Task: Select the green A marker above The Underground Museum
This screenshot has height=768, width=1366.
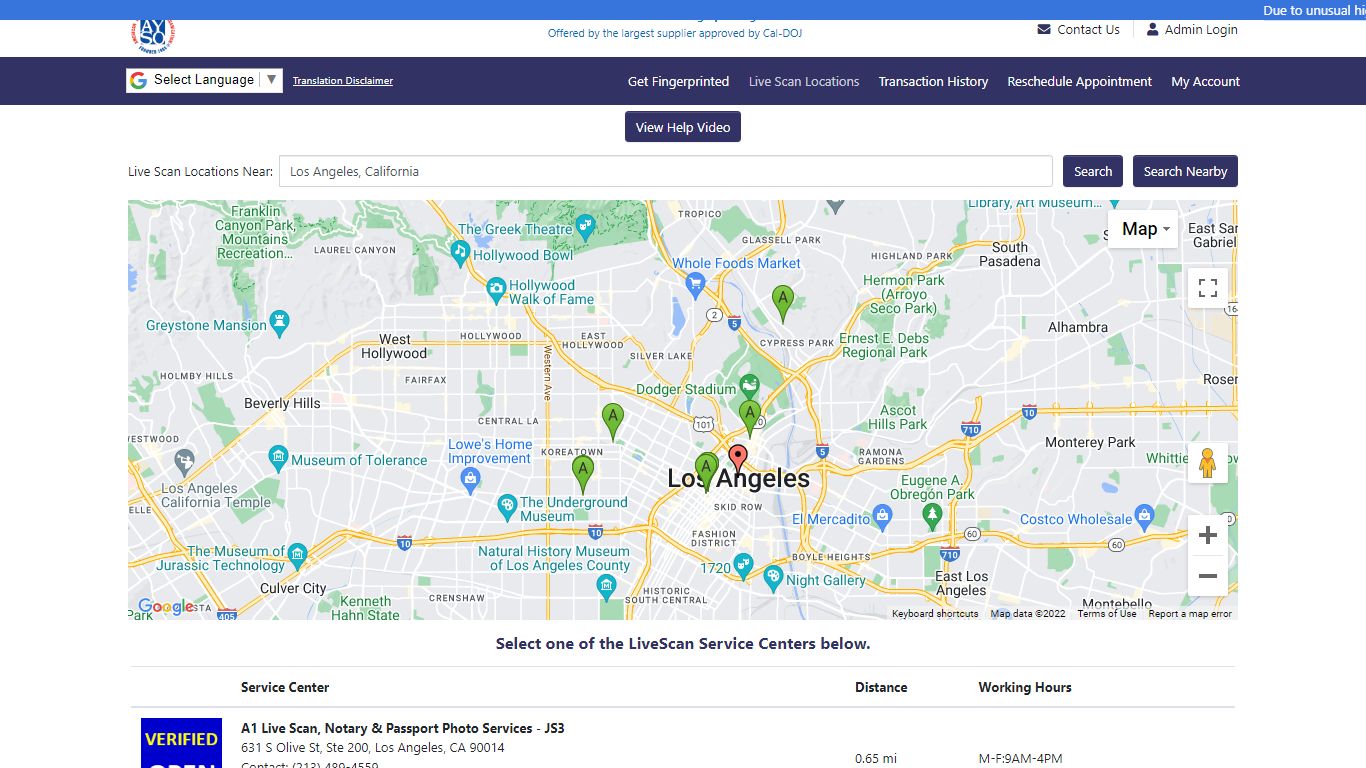Action: 582,474
